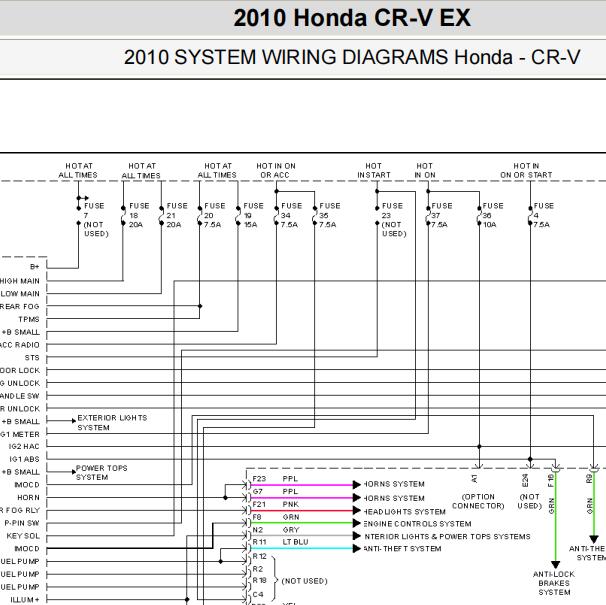Click the green arrowhead above 'ANTI-LOCK BRAKES SYSTEM'

tap(555, 565)
